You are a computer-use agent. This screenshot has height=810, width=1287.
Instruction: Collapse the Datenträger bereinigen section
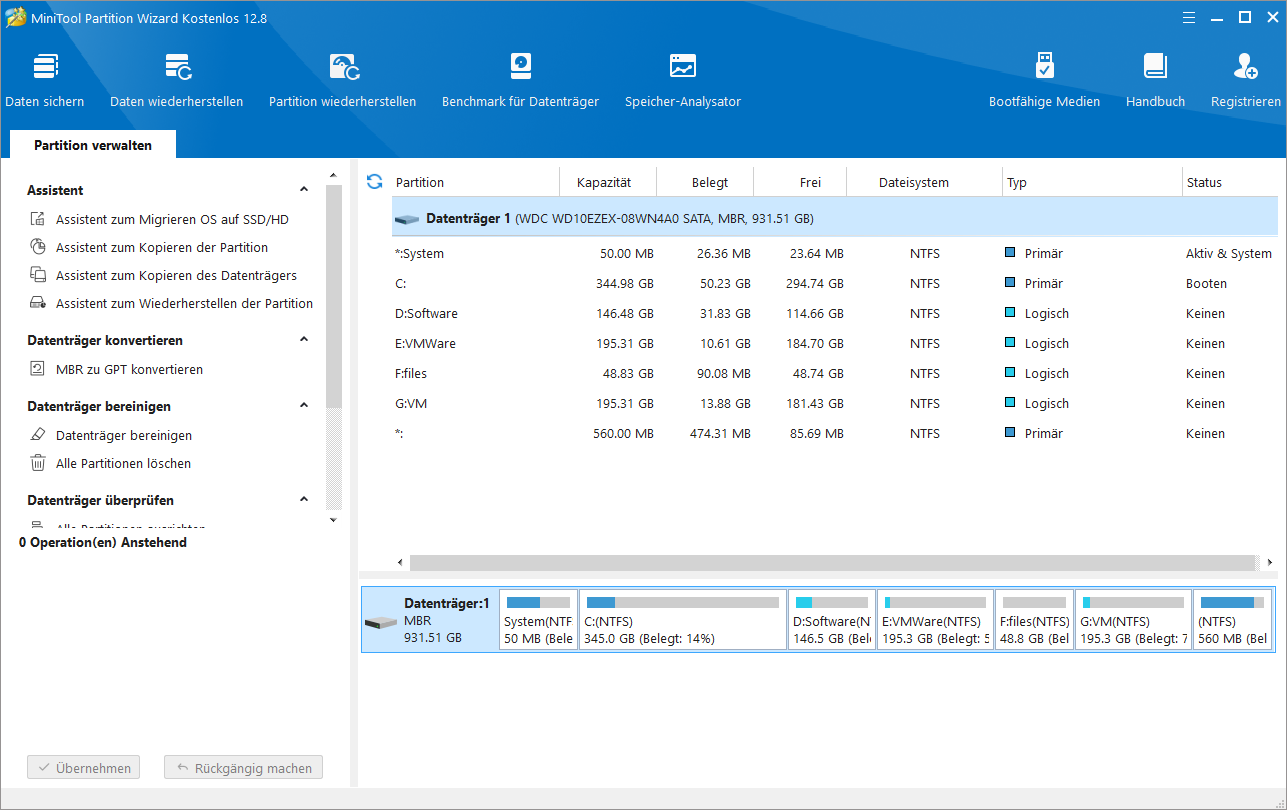[x=305, y=406]
